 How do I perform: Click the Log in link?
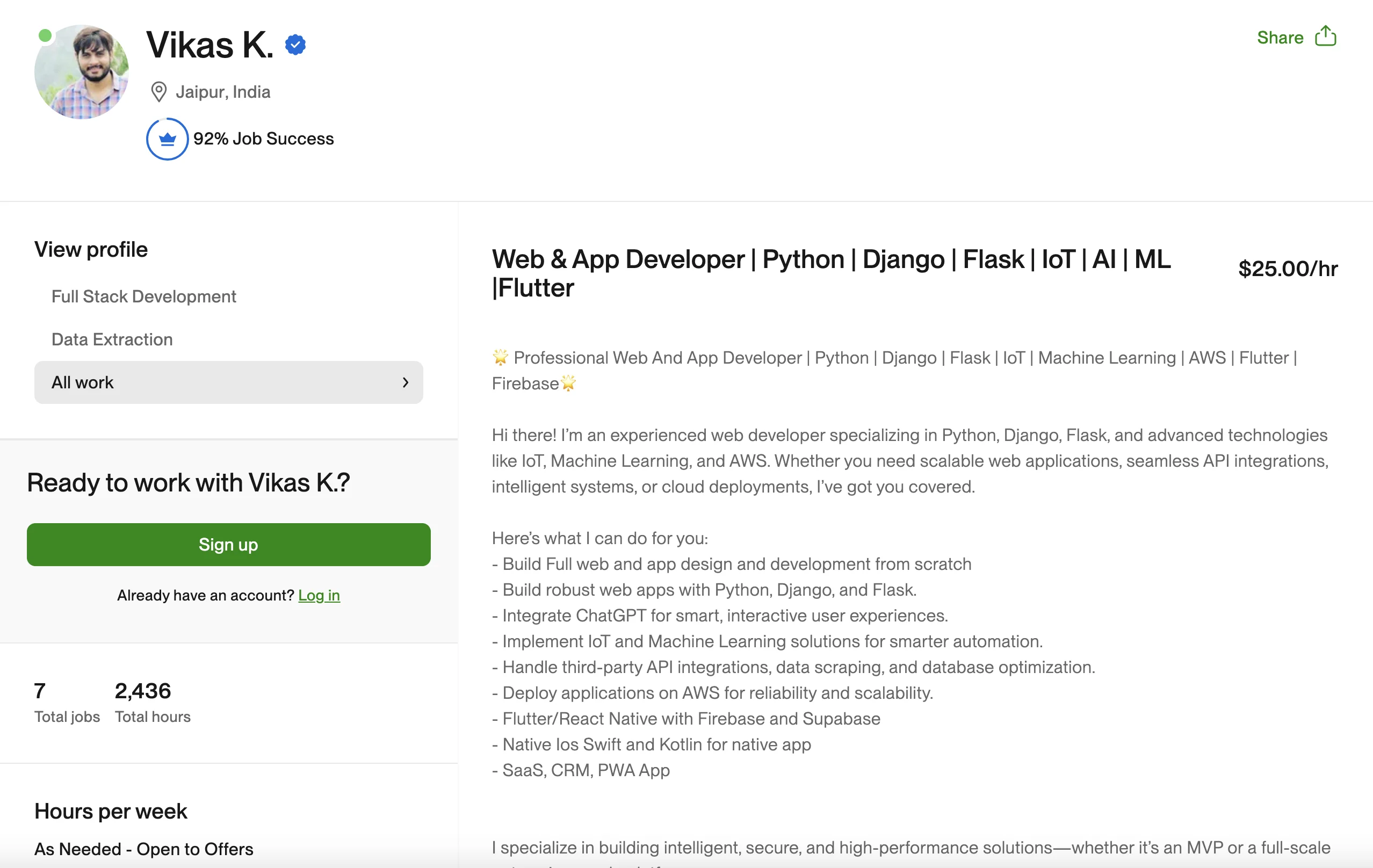pyautogui.click(x=319, y=595)
